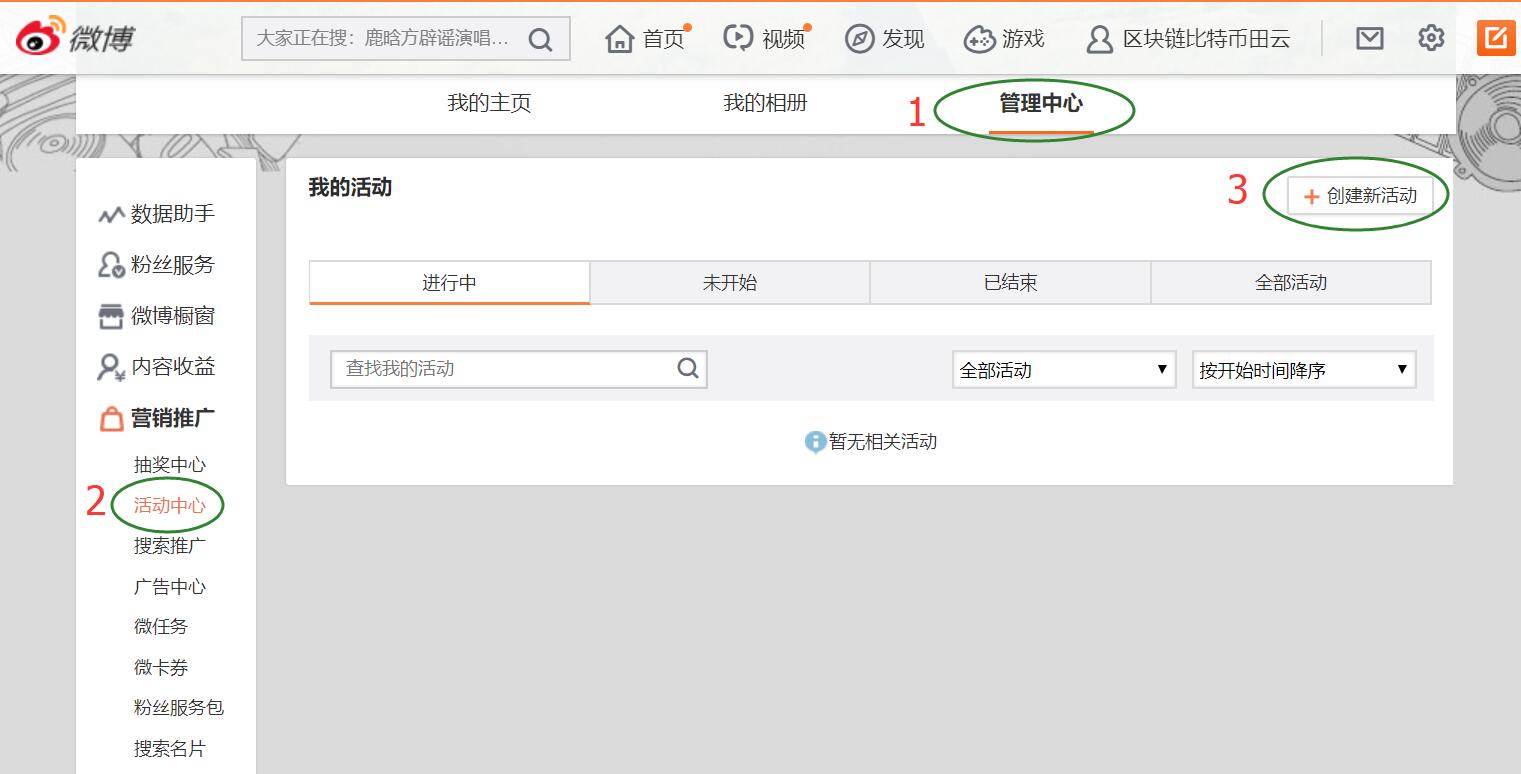This screenshot has width=1521, height=774.
Task: Click the 我的活动 heading
Action: pos(350,187)
